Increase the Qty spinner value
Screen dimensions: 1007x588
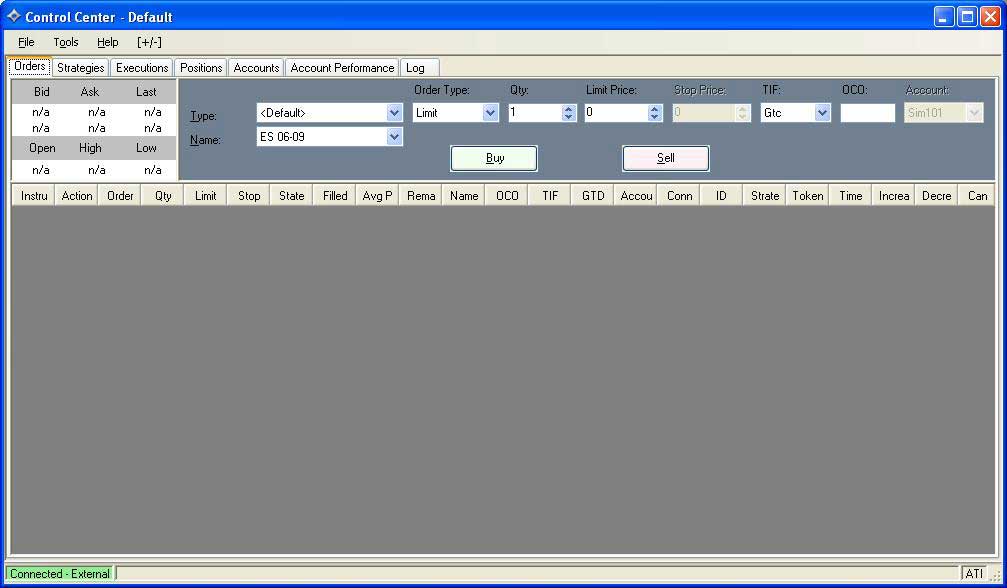[x=569, y=109]
